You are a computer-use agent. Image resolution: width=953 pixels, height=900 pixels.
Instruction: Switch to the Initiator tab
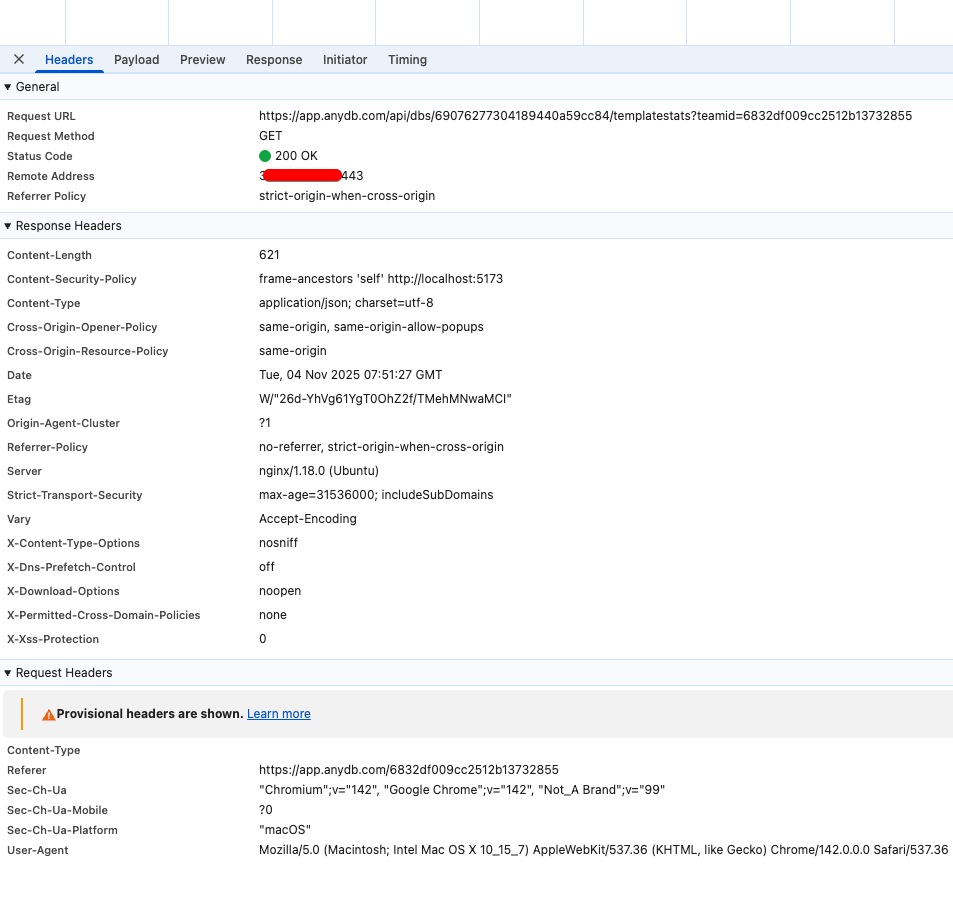pyautogui.click(x=345, y=60)
